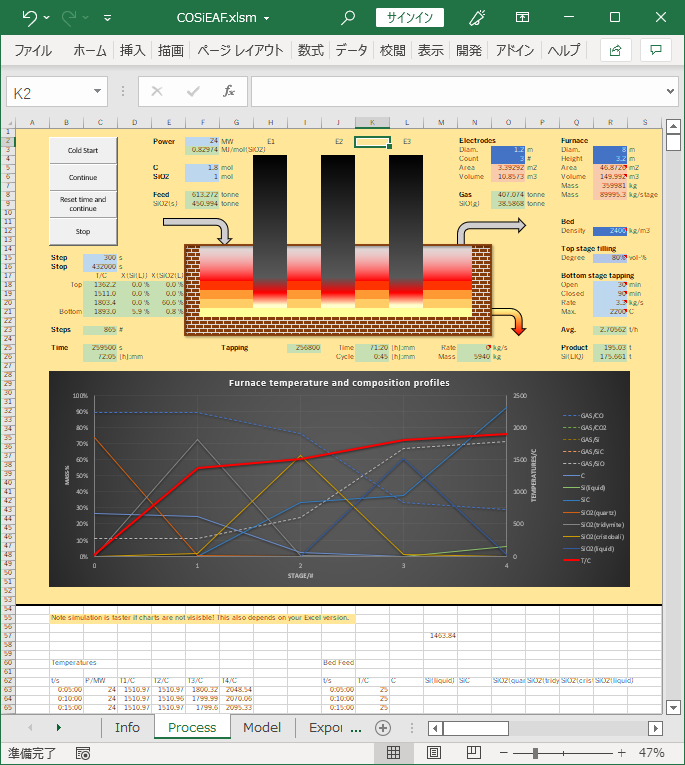Click the insert function fx icon

[229, 91]
